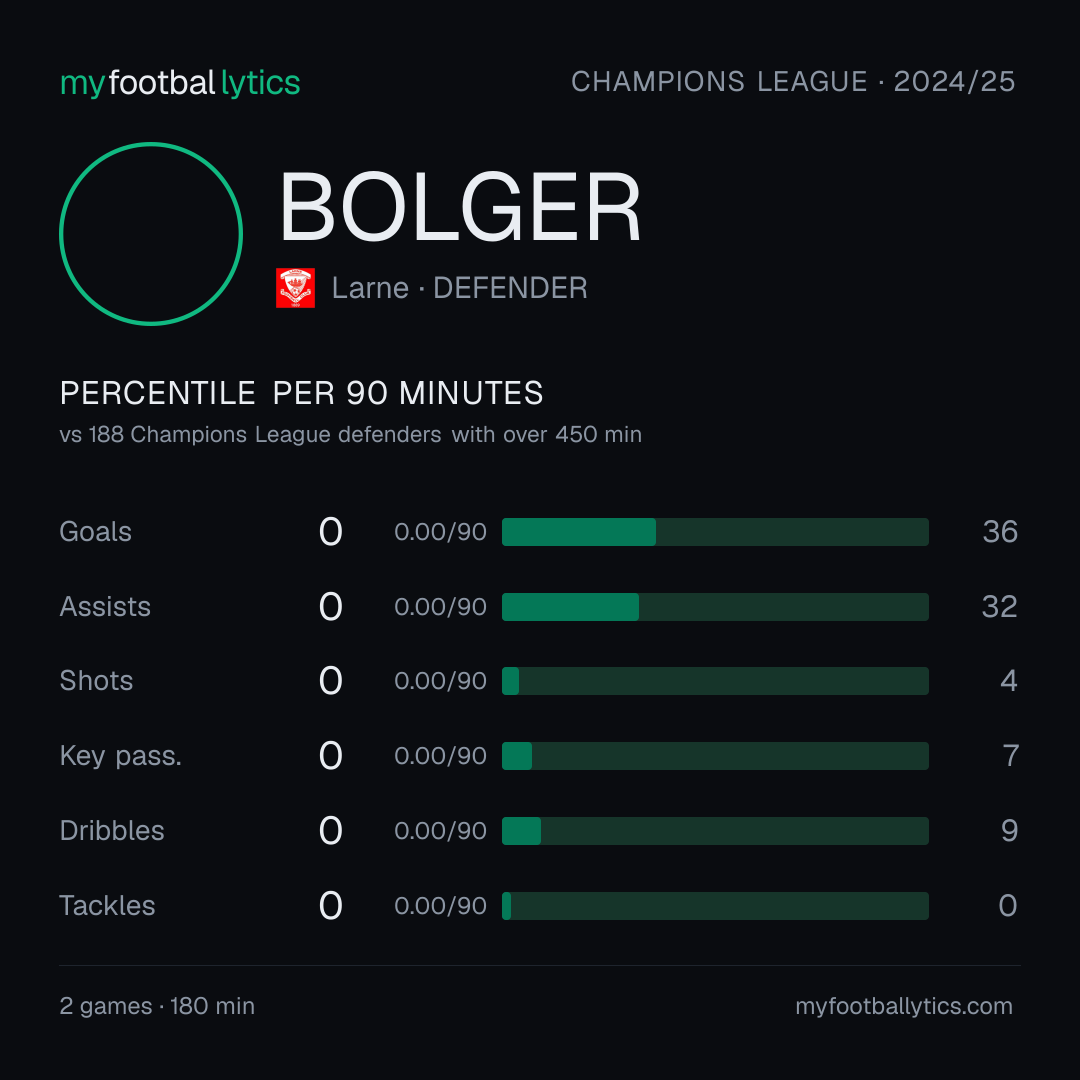The height and width of the screenshot is (1080, 1080).
Task: Click the empty player photo circle
Action: pos(151,233)
